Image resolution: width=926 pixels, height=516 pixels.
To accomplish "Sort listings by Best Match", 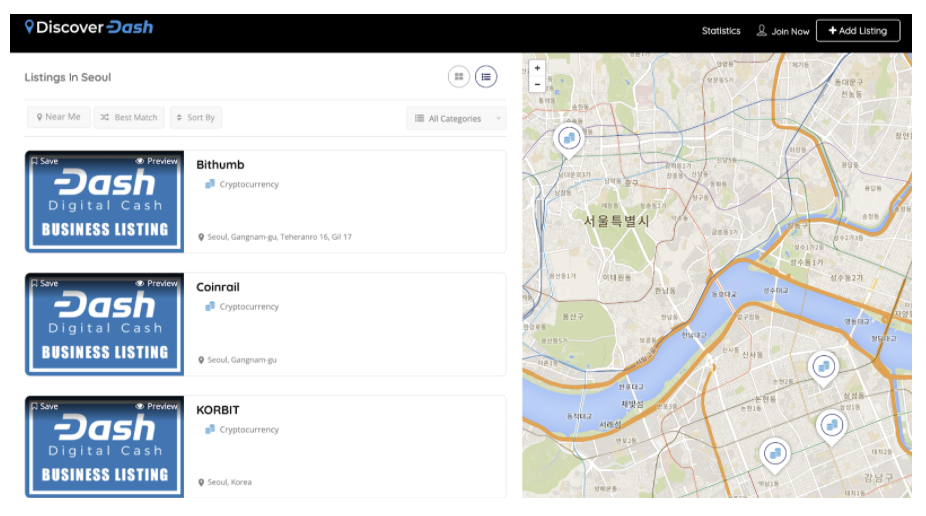I will 129,117.
